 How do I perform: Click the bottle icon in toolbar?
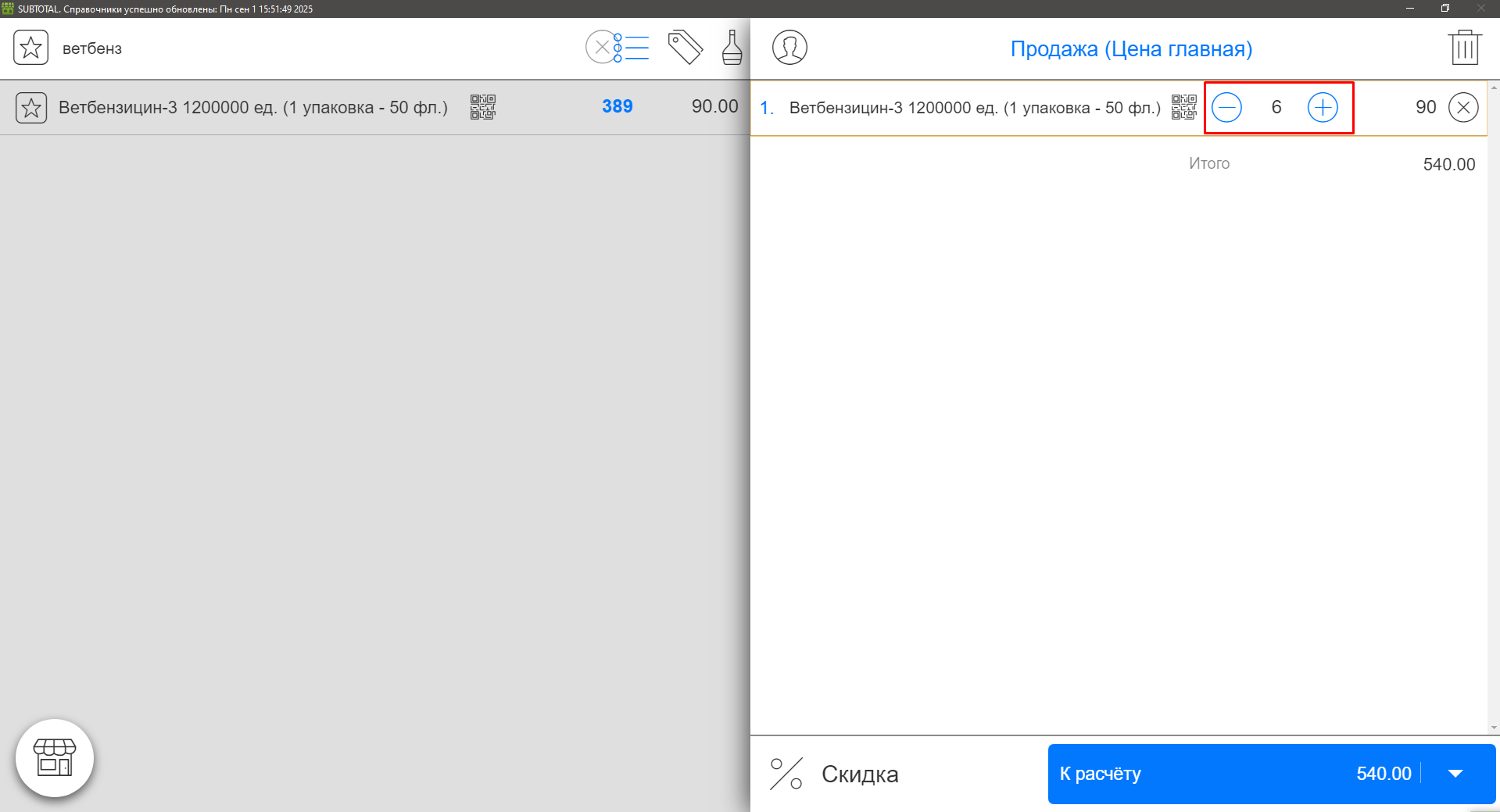click(x=732, y=48)
